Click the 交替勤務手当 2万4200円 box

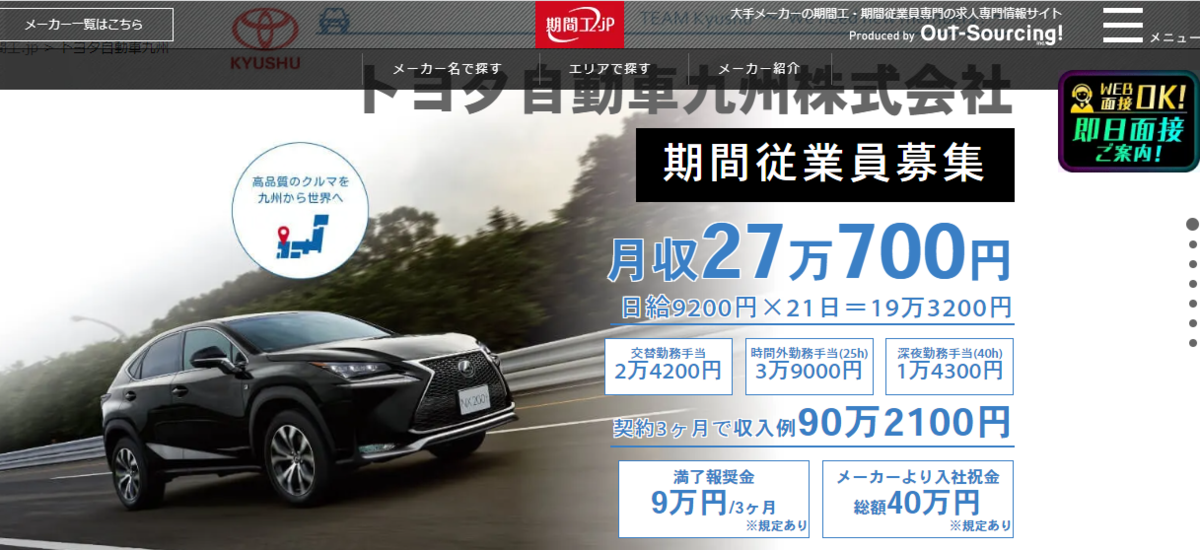tap(667, 366)
